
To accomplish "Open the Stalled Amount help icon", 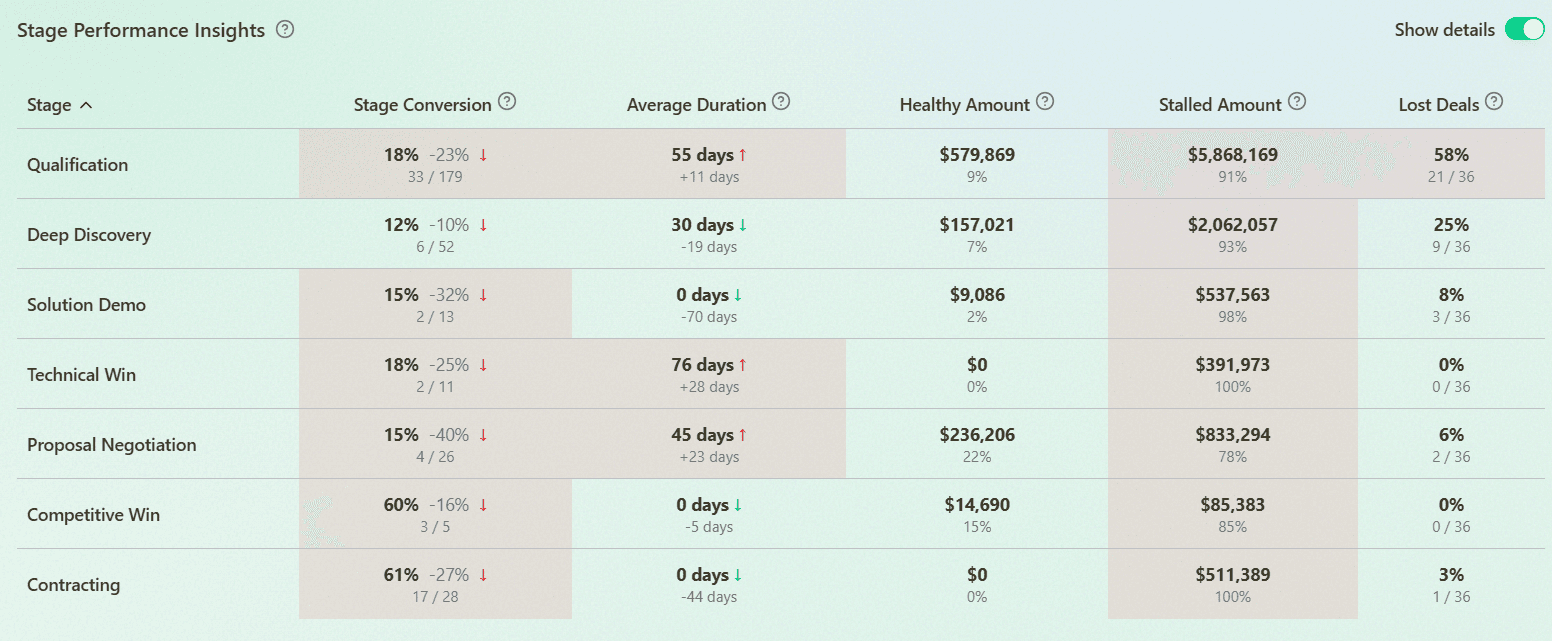I will pyautogui.click(x=1297, y=101).
